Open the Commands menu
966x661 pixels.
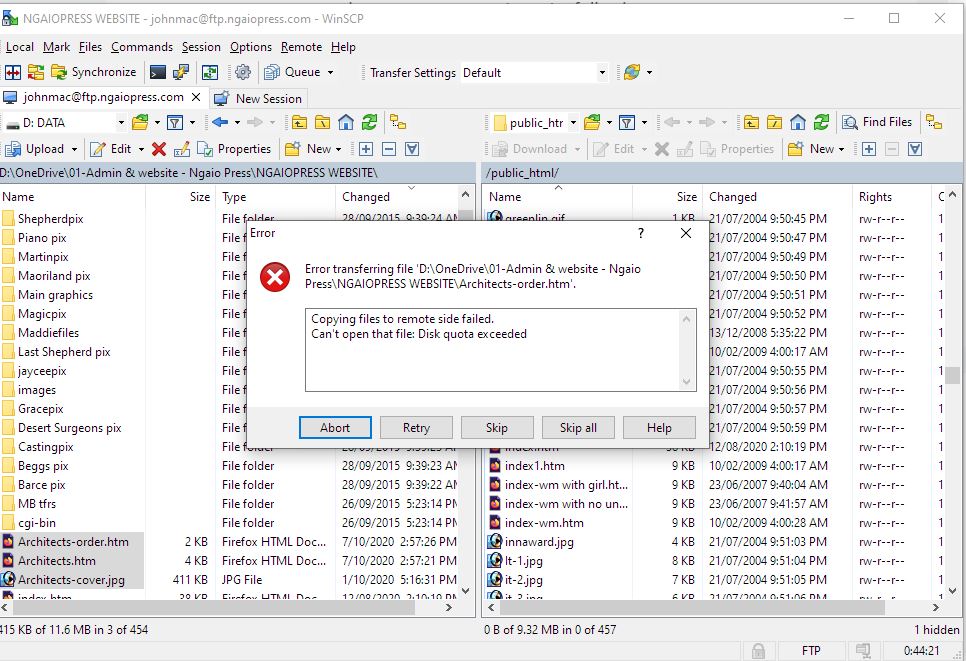tap(141, 47)
